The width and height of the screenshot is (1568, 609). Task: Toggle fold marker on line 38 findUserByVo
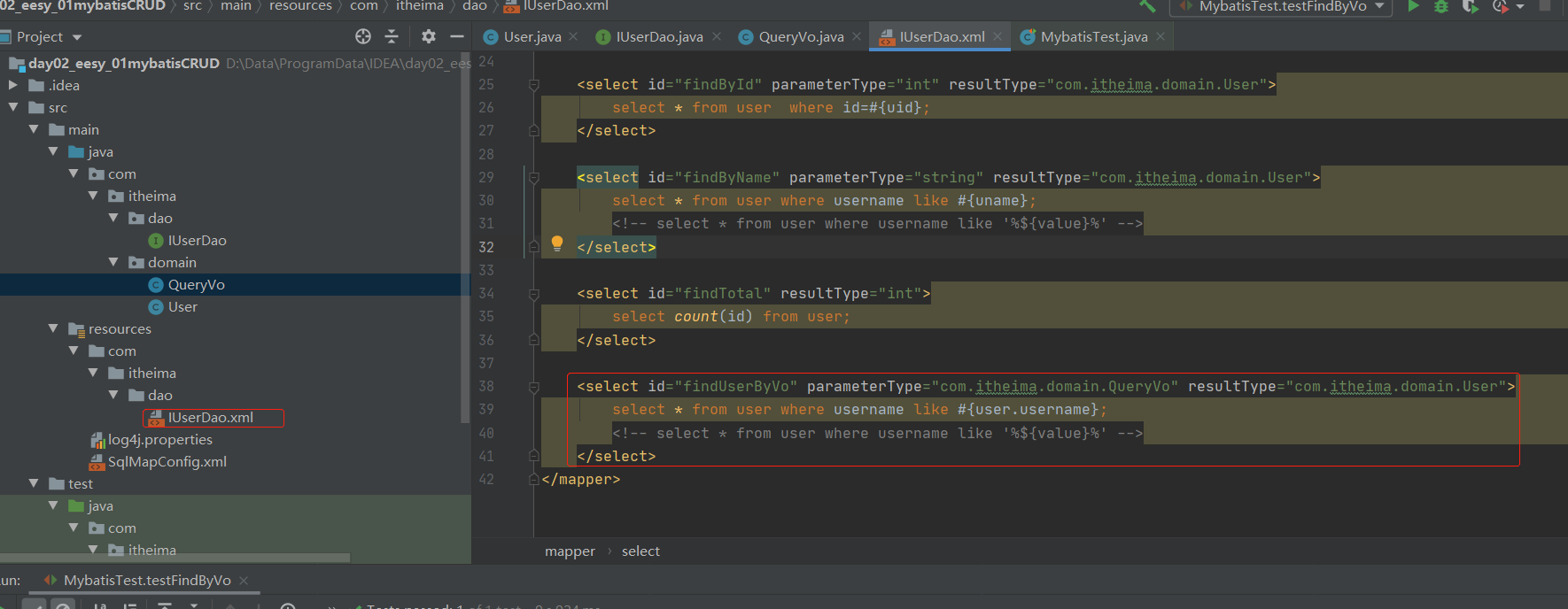(x=534, y=387)
